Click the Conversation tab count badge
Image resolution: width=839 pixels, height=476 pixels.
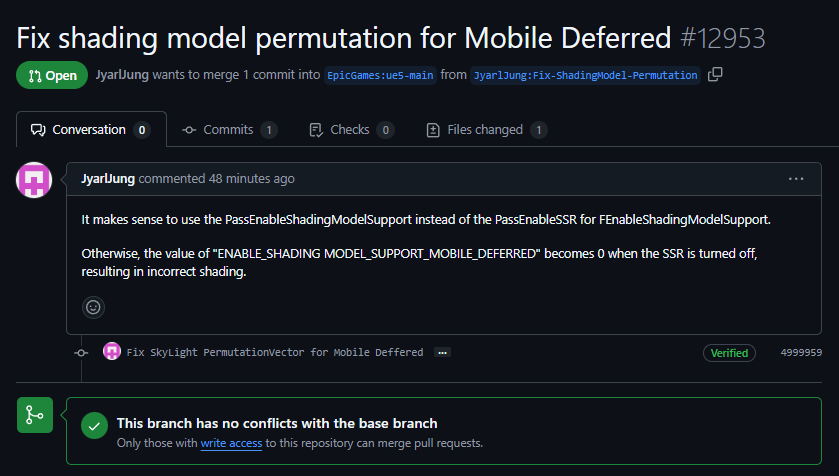click(x=142, y=130)
